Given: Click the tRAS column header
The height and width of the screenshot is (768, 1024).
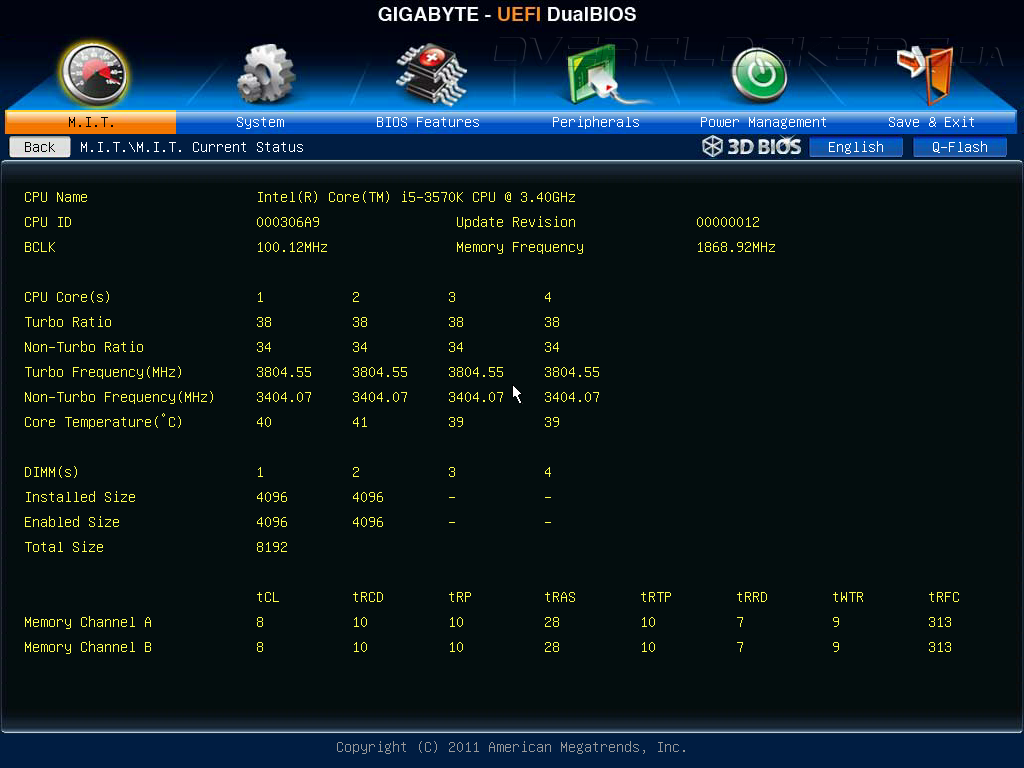Looking at the screenshot, I should 560,597.
